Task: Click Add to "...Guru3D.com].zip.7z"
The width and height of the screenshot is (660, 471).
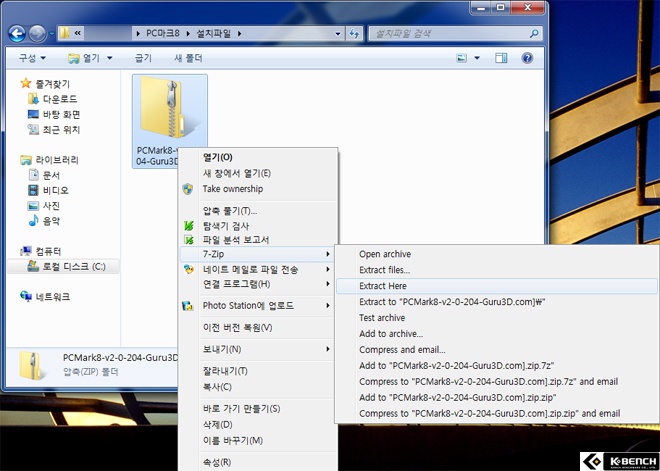Action: click(x=497, y=366)
